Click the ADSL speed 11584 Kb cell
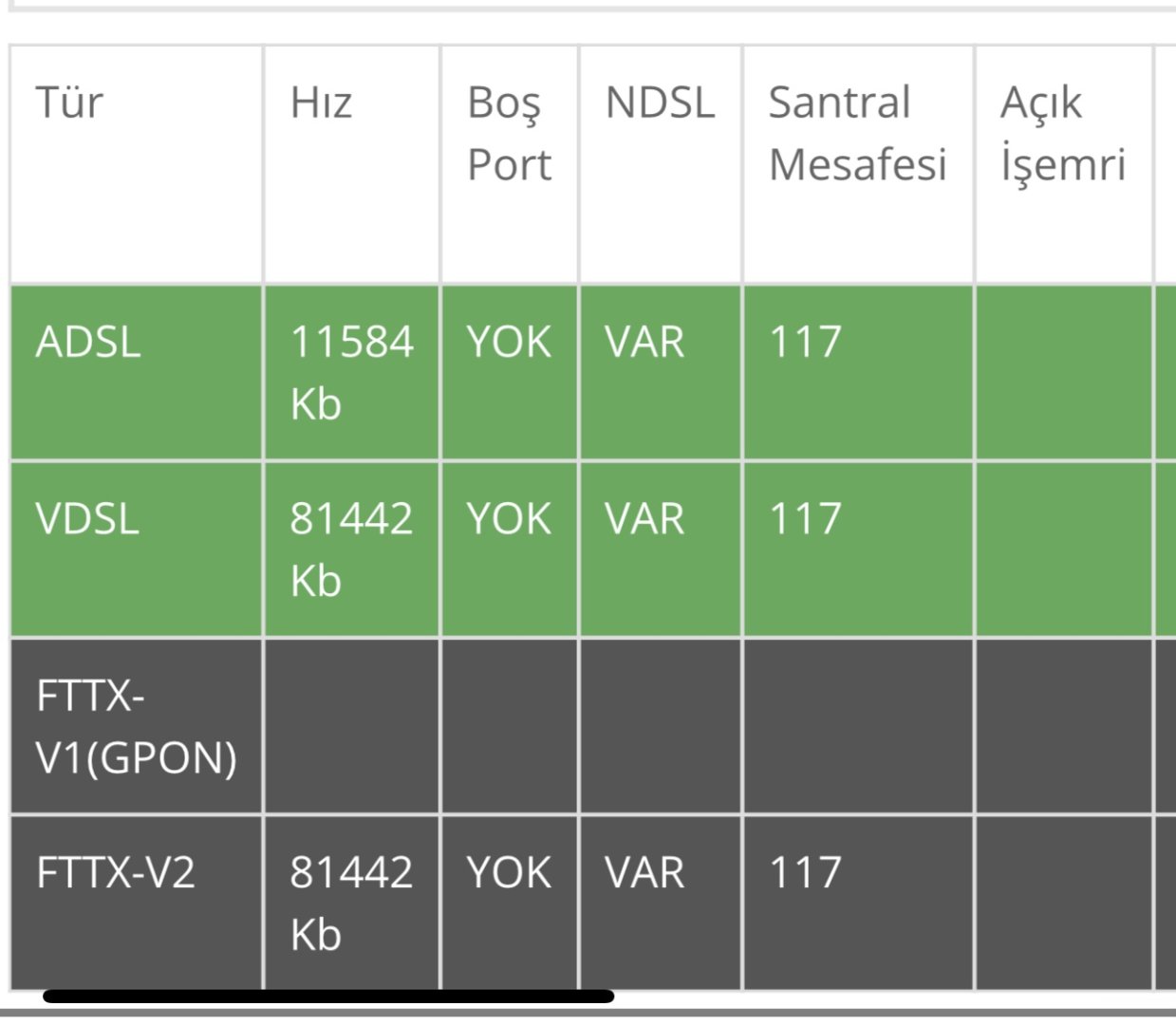This screenshot has height=1025, width=1176. [x=351, y=372]
